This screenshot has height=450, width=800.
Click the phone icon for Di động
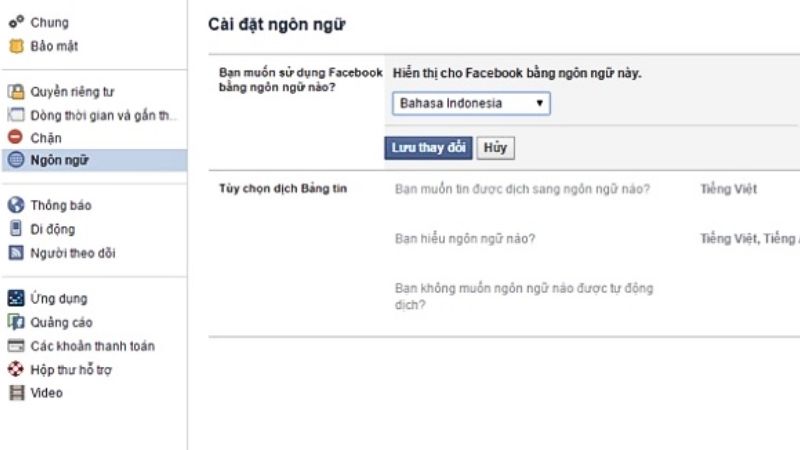(16, 229)
